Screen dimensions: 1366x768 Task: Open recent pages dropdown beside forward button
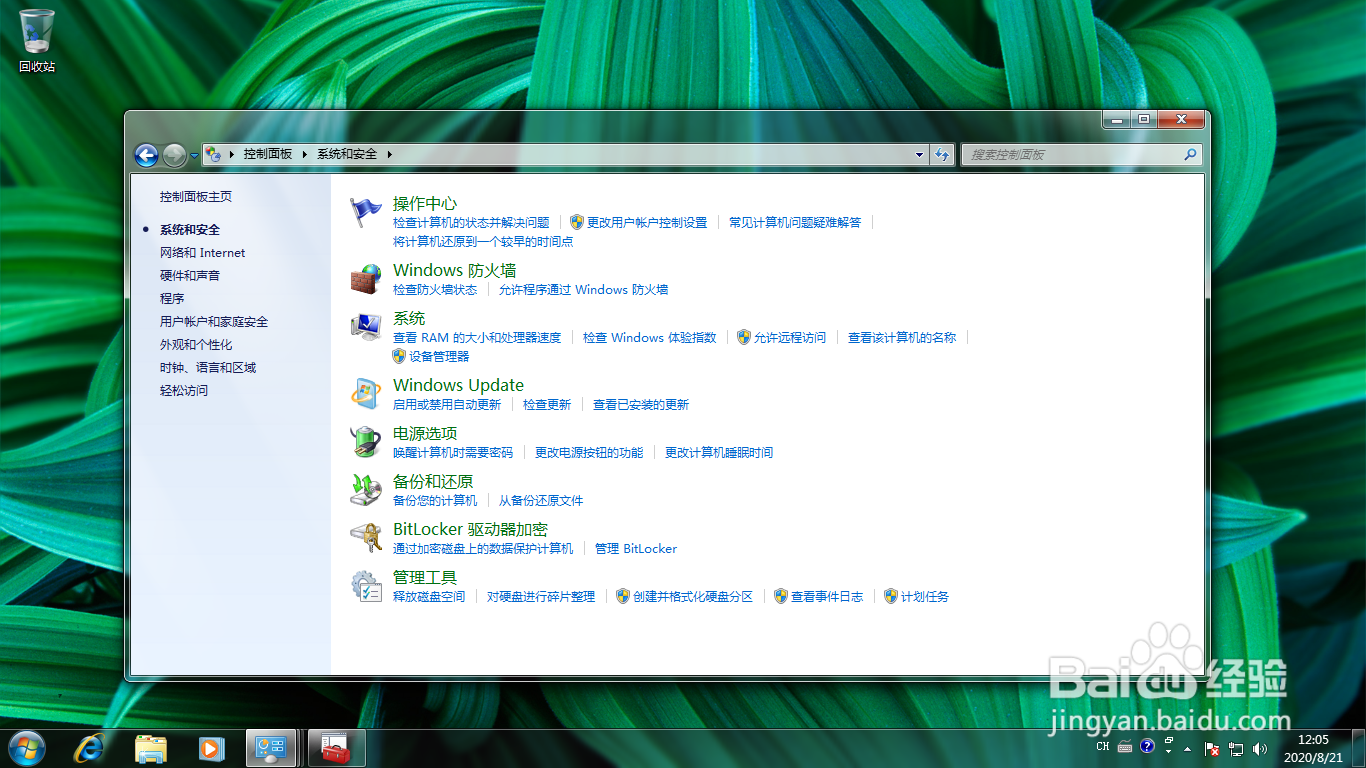pos(194,156)
